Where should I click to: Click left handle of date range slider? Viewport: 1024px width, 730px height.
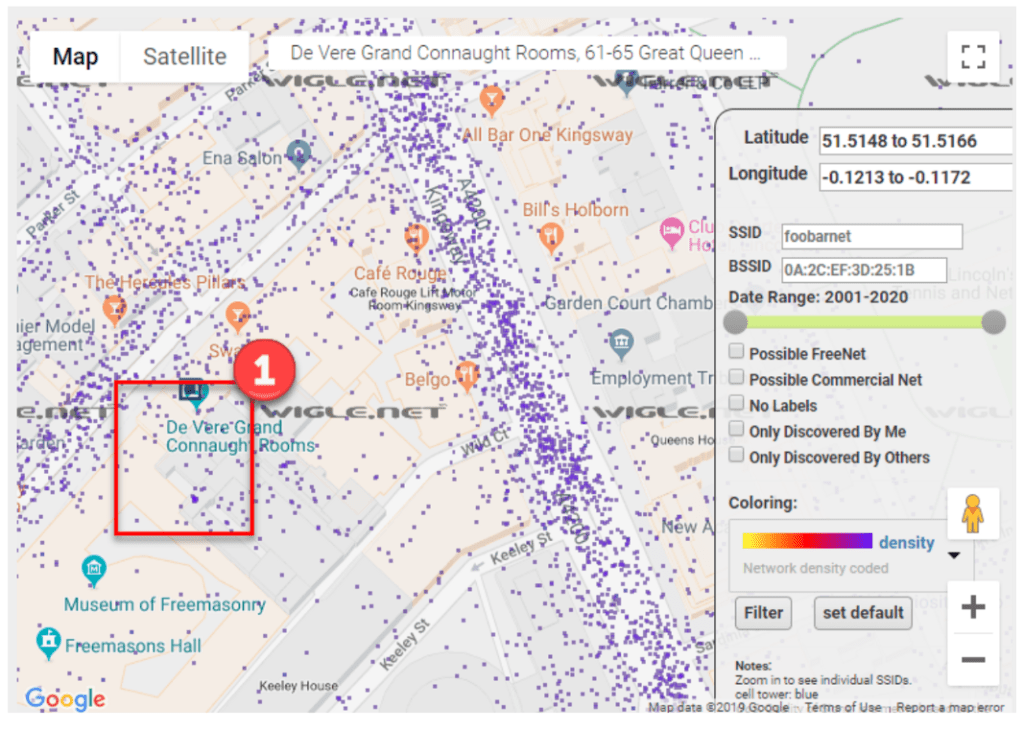tap(735, 322)
